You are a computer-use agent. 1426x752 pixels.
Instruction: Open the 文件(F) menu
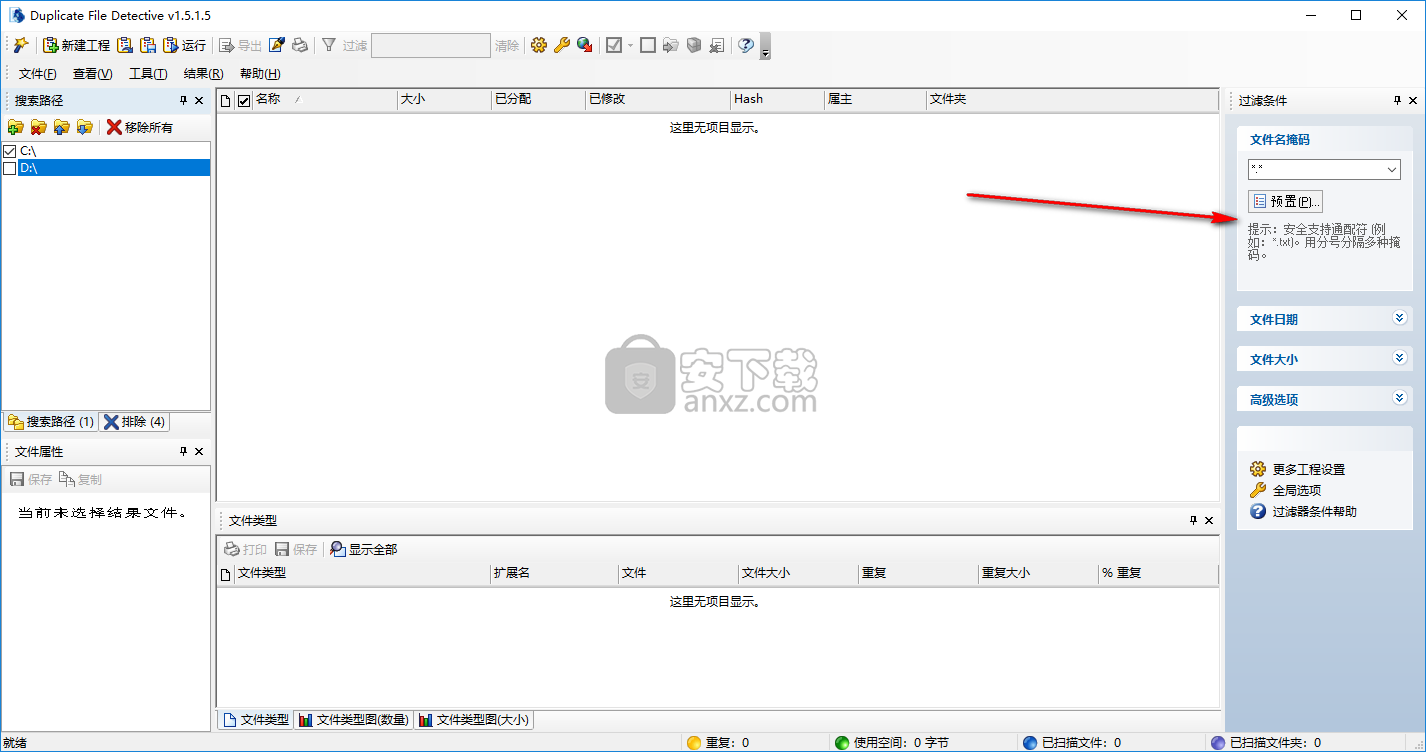(x=38, y=74)
